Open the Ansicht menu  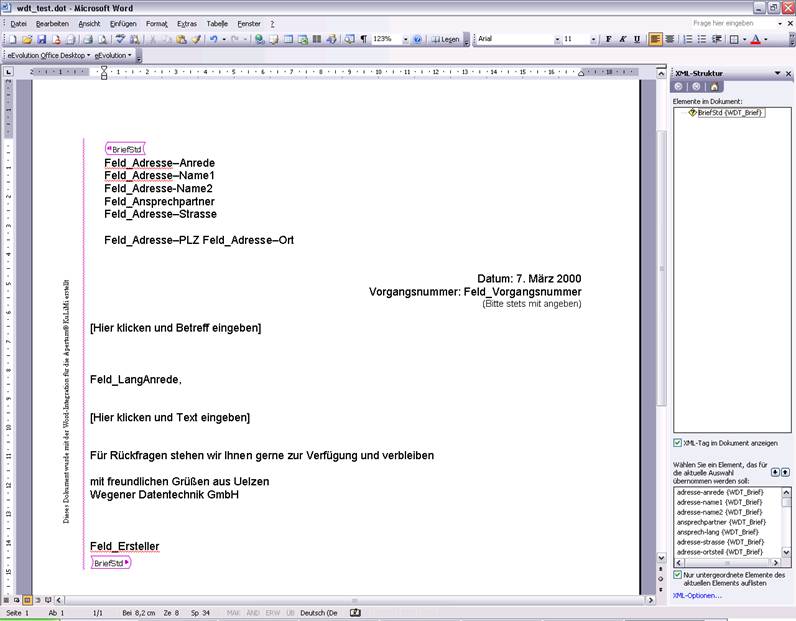tap(89, 24)
